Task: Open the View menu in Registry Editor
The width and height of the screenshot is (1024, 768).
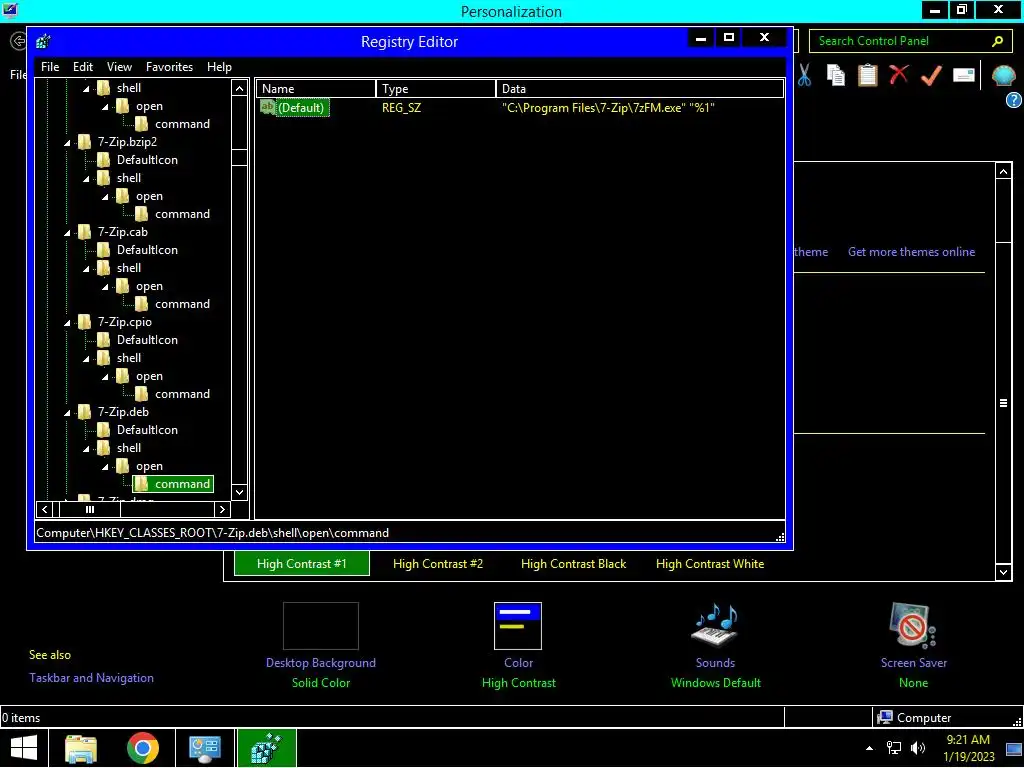Action: [120, 67]
